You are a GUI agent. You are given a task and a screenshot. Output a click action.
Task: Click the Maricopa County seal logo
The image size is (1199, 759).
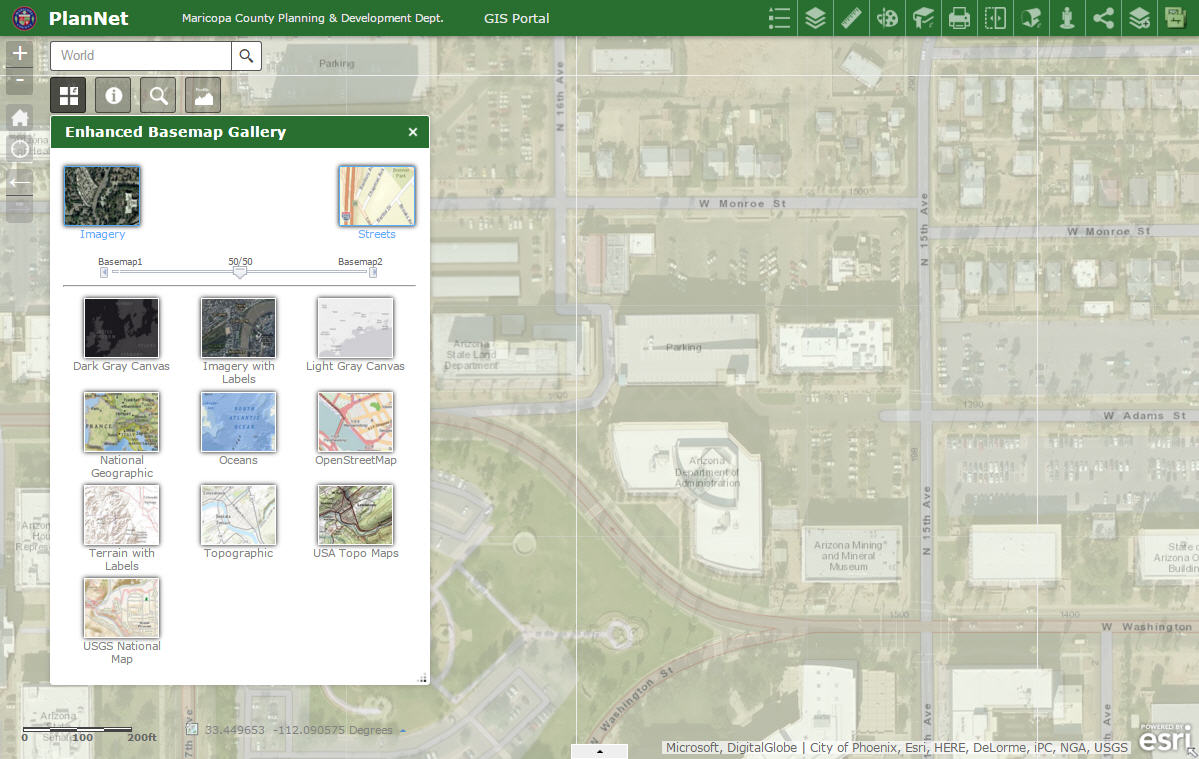click(x=24, y=18)
